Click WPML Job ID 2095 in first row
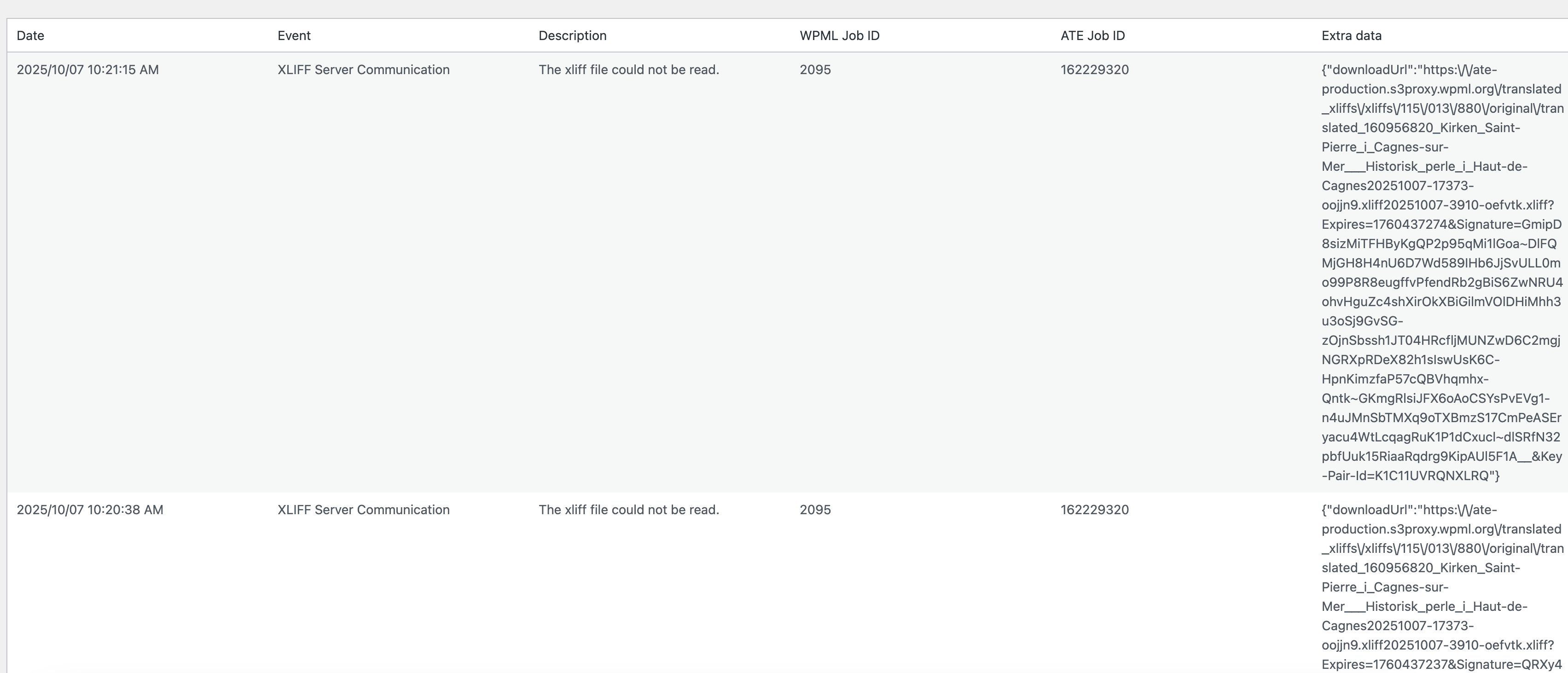Screen dimensions: 1568x673 (x=815, y=70)
